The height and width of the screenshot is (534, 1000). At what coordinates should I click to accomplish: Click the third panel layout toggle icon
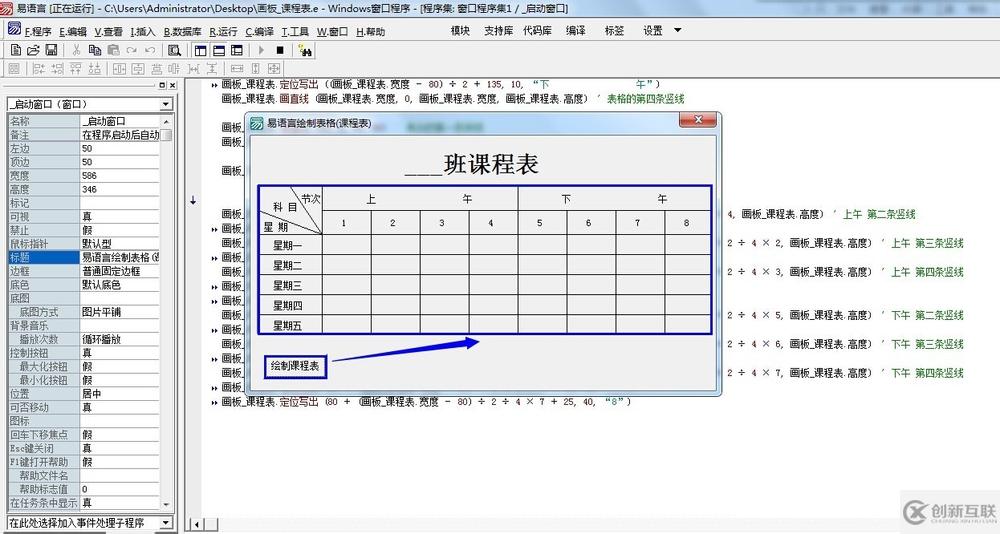click(237, 50)
